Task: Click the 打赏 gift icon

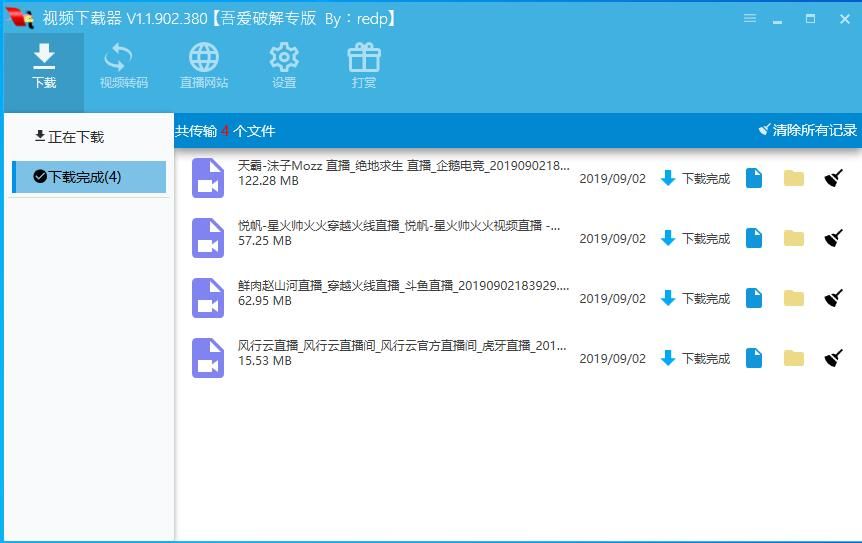Action: point(364,66)
